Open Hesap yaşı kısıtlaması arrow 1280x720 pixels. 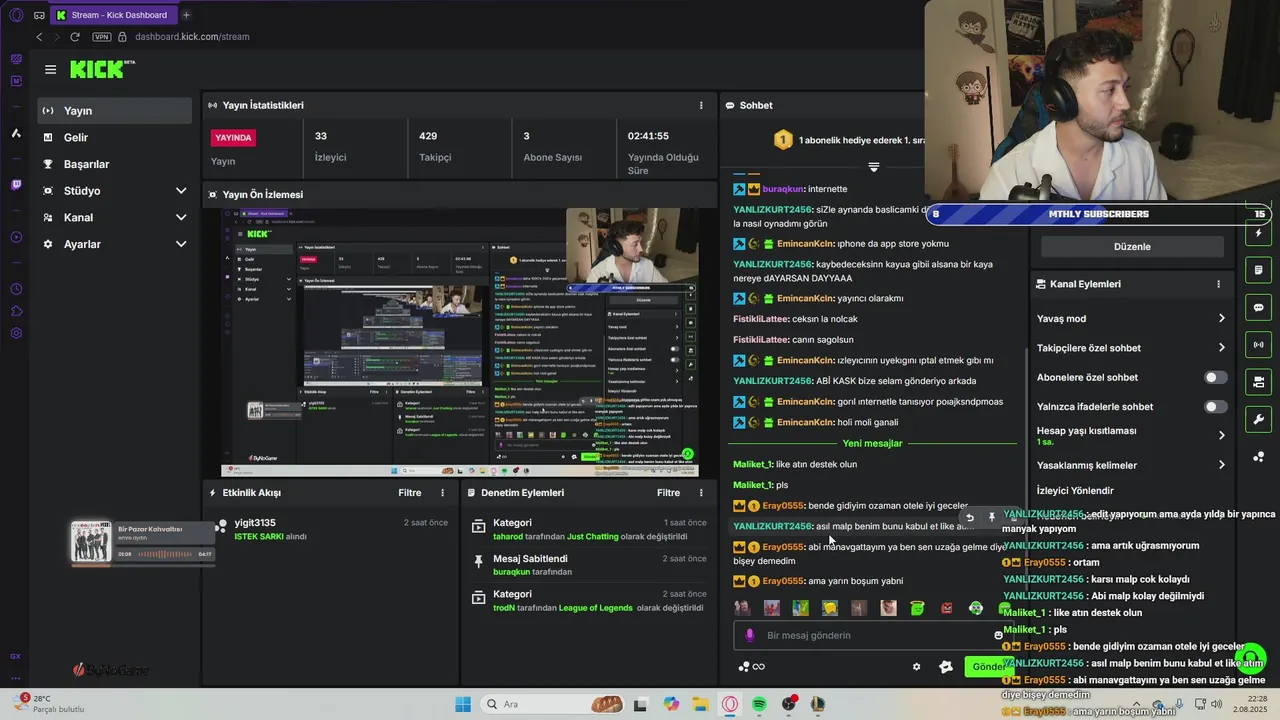[x=1221, y=436]
